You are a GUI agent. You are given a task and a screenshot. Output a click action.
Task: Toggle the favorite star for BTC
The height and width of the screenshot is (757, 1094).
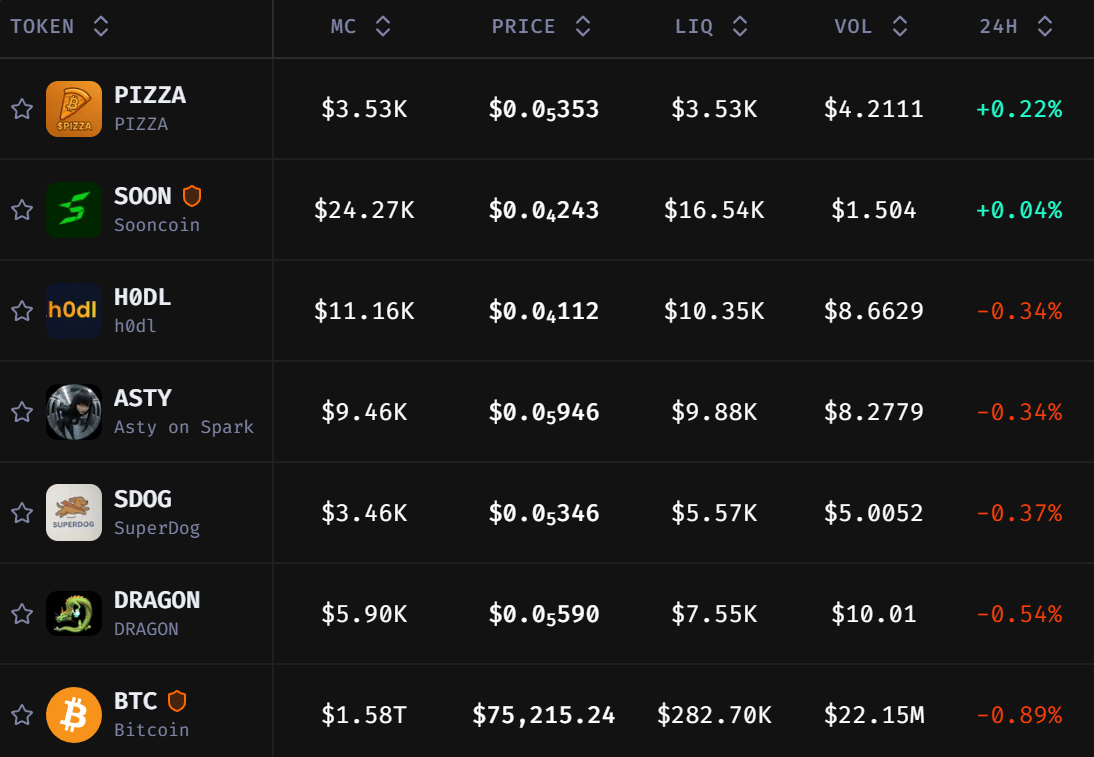22,715
